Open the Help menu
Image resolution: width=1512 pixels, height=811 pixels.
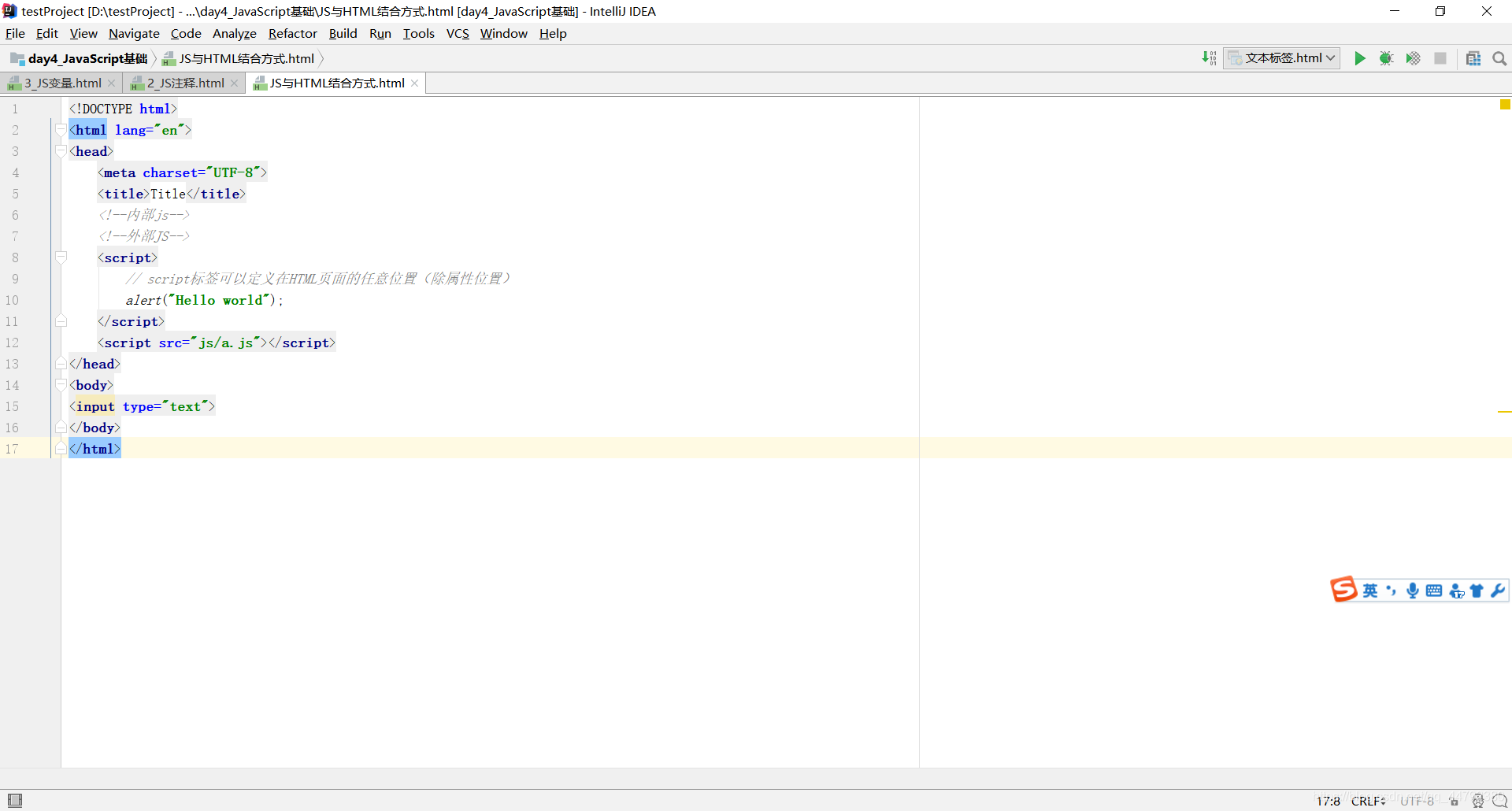coord(553,33)
